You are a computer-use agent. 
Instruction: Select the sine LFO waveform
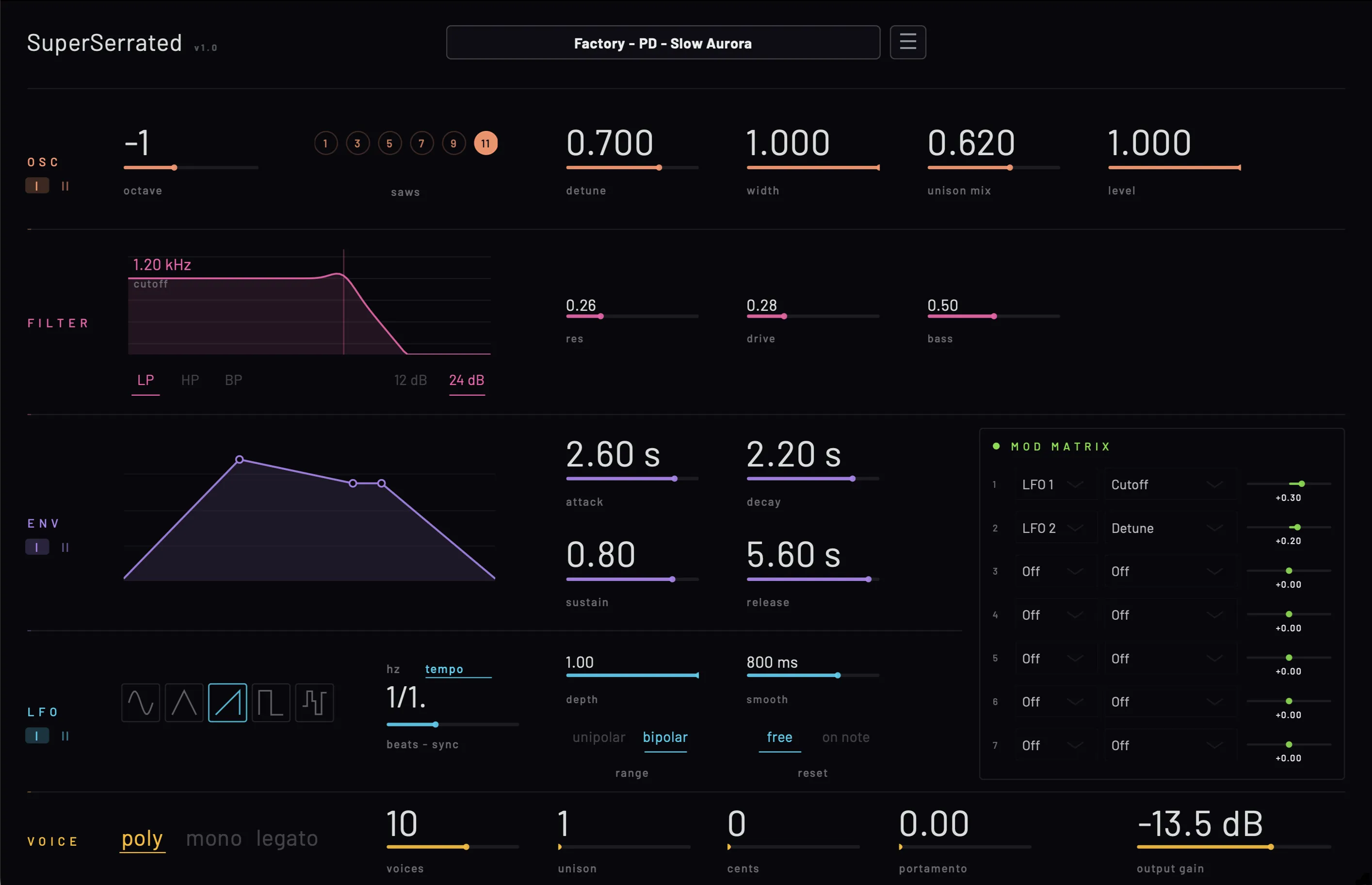click(141, 702)
